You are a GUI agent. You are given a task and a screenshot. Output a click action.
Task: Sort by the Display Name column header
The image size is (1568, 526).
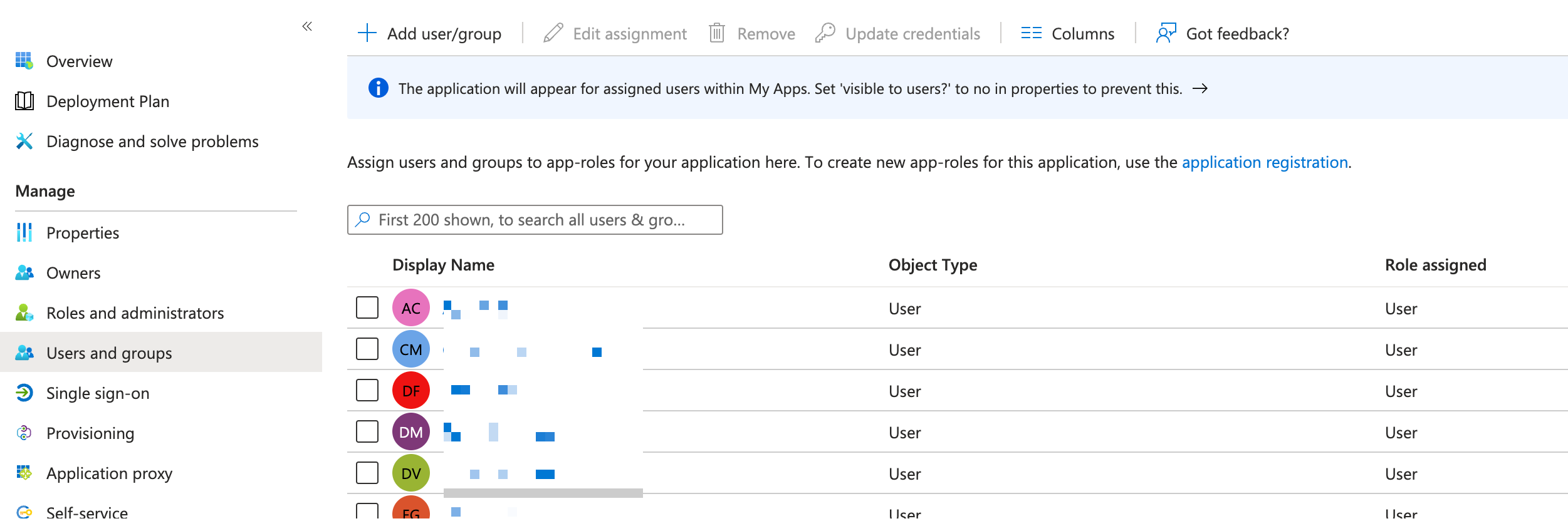pos(443,265)
